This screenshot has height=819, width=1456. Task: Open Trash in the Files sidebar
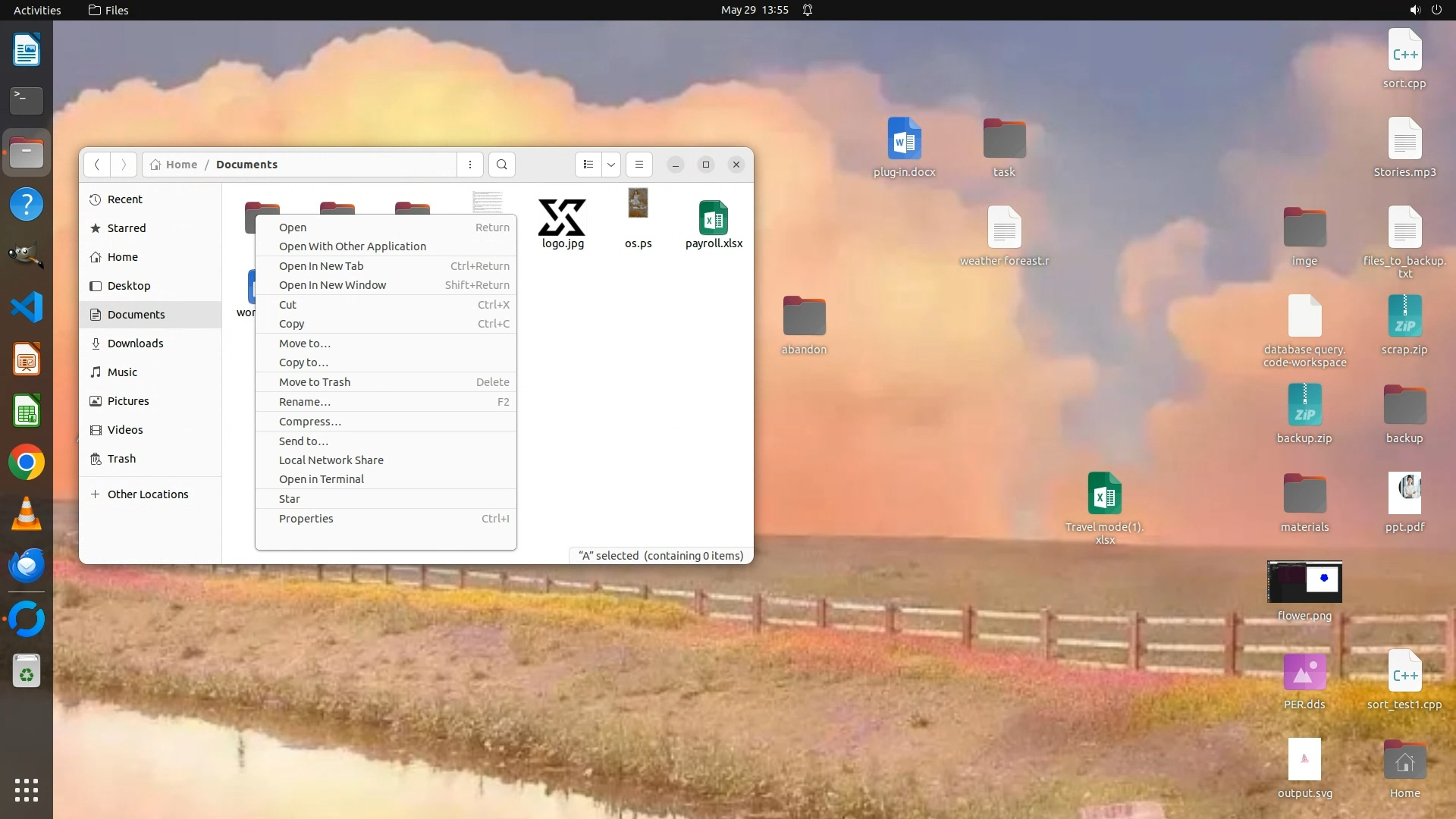(121, 459)
